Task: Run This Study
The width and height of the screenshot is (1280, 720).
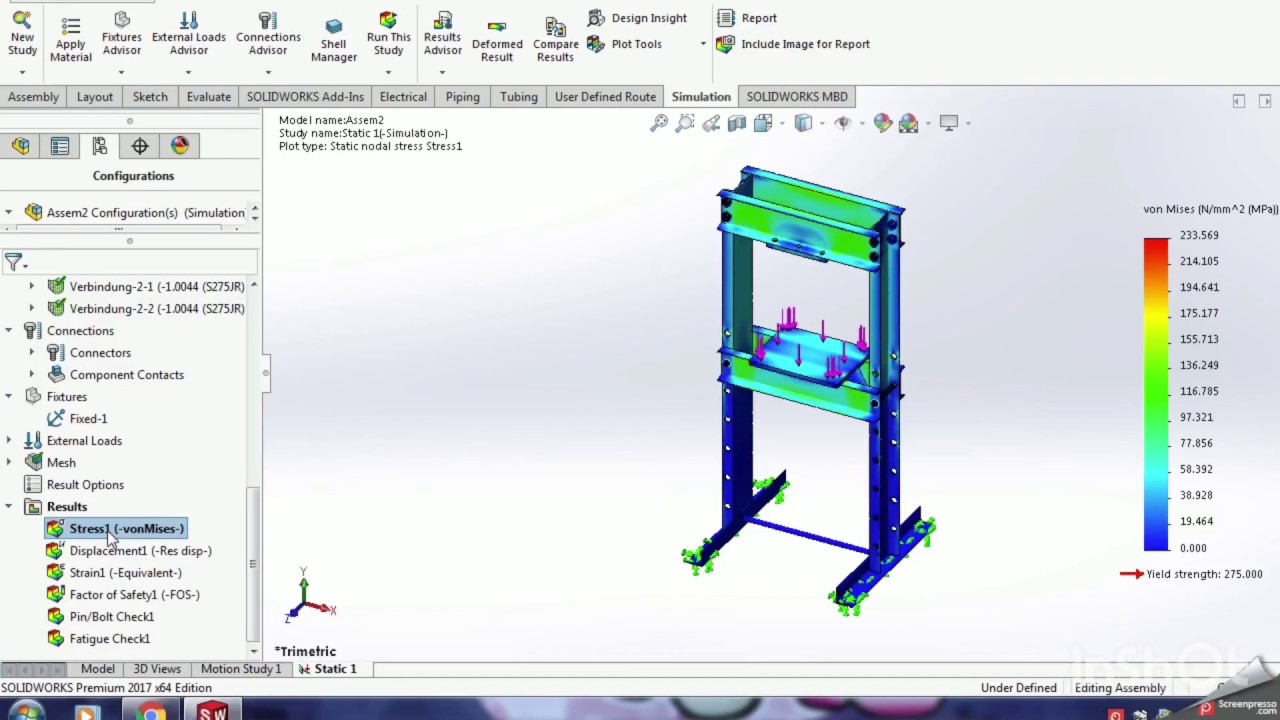Action: tap(388, 35)
